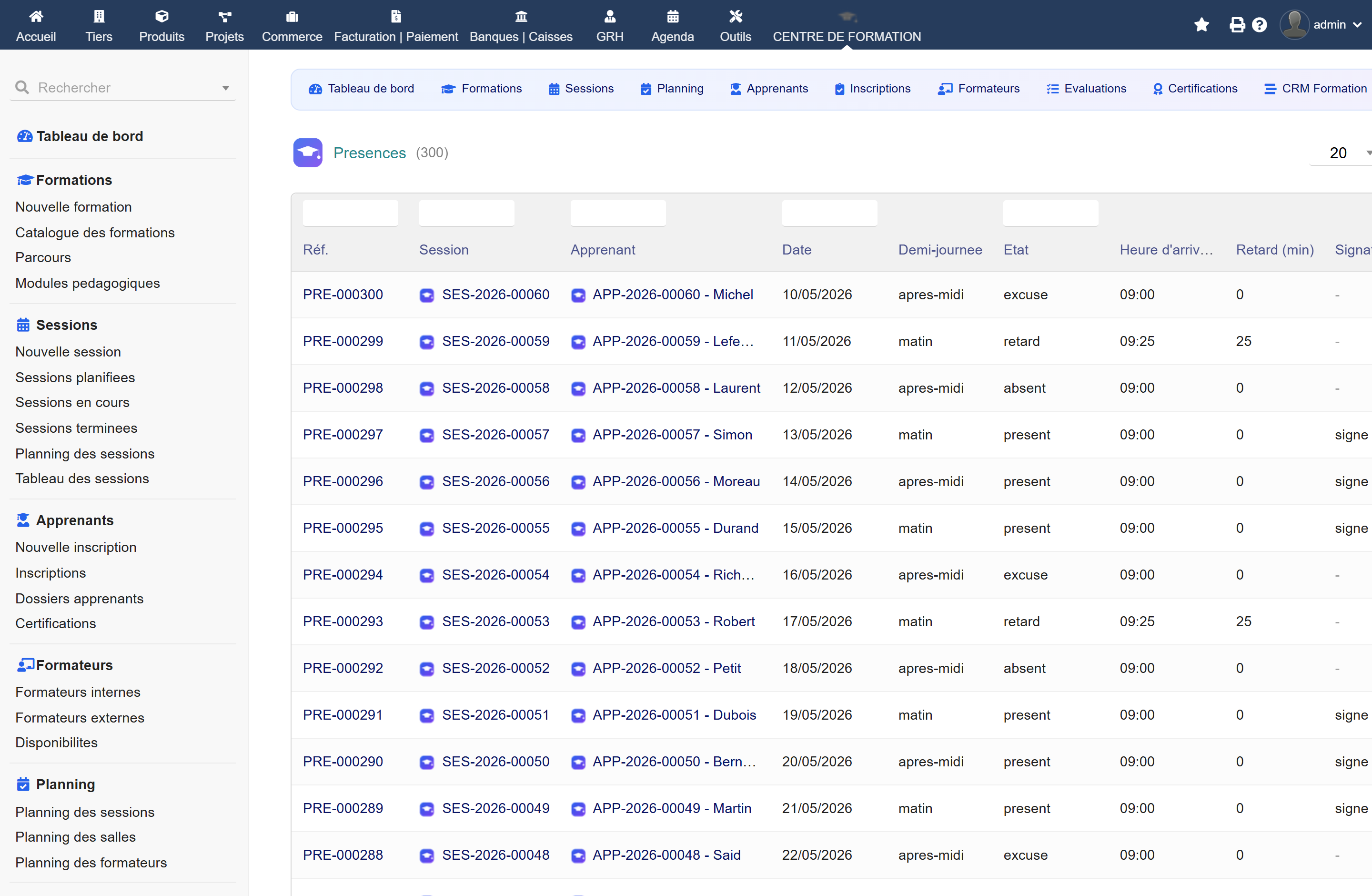Click the Agenda calendar icon
This screenshot has height=896, width=1372.
[x=673, y=16]
